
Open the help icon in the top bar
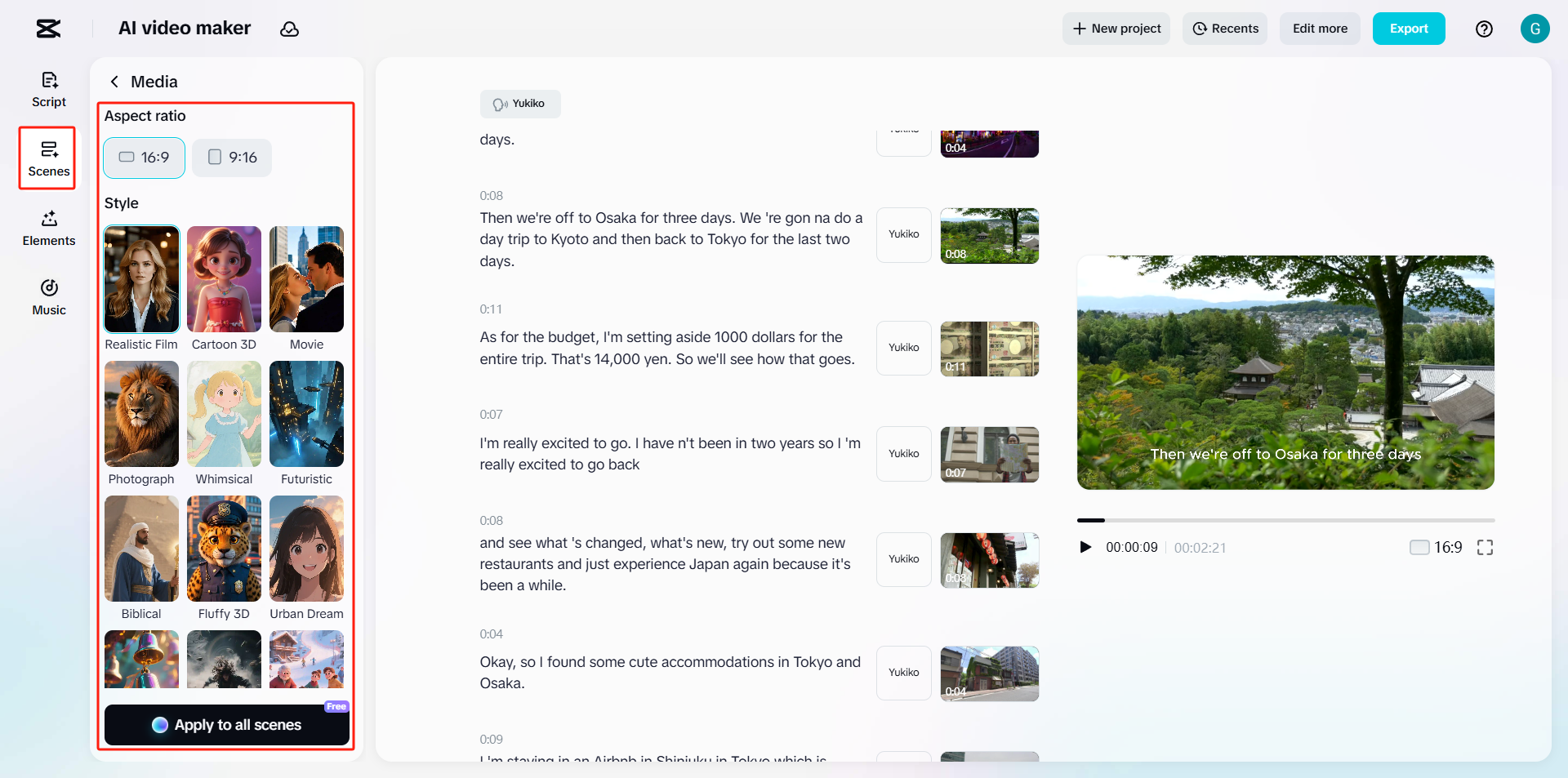pos(1485,29)
